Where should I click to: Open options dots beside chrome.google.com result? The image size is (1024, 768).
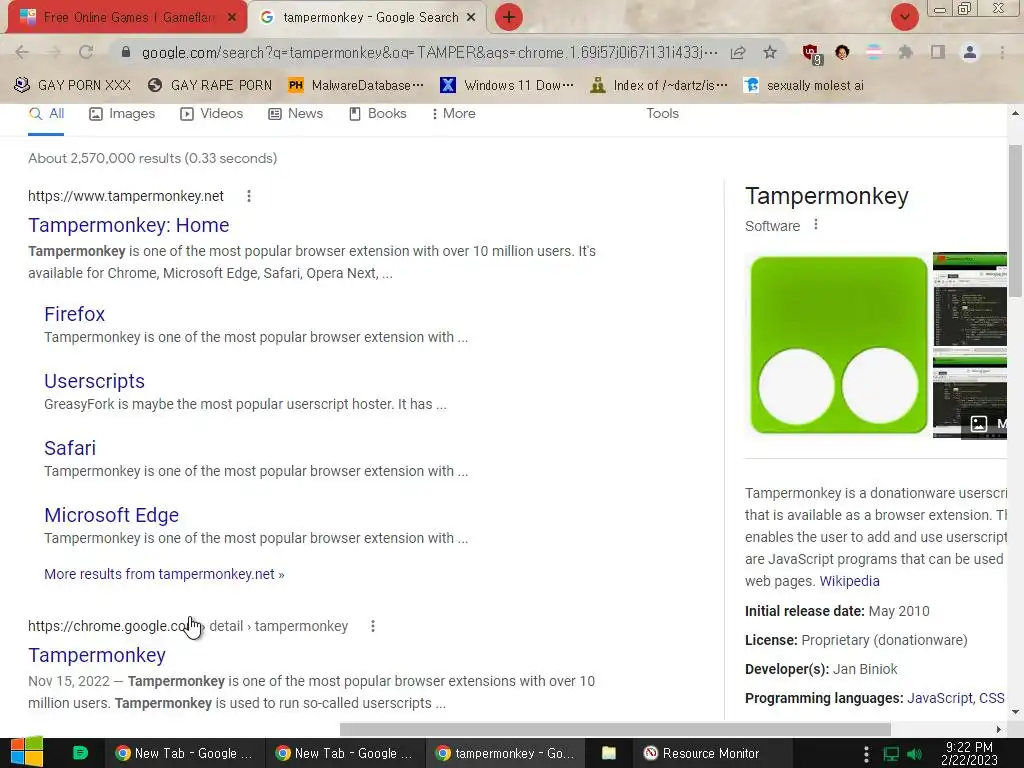373,626
